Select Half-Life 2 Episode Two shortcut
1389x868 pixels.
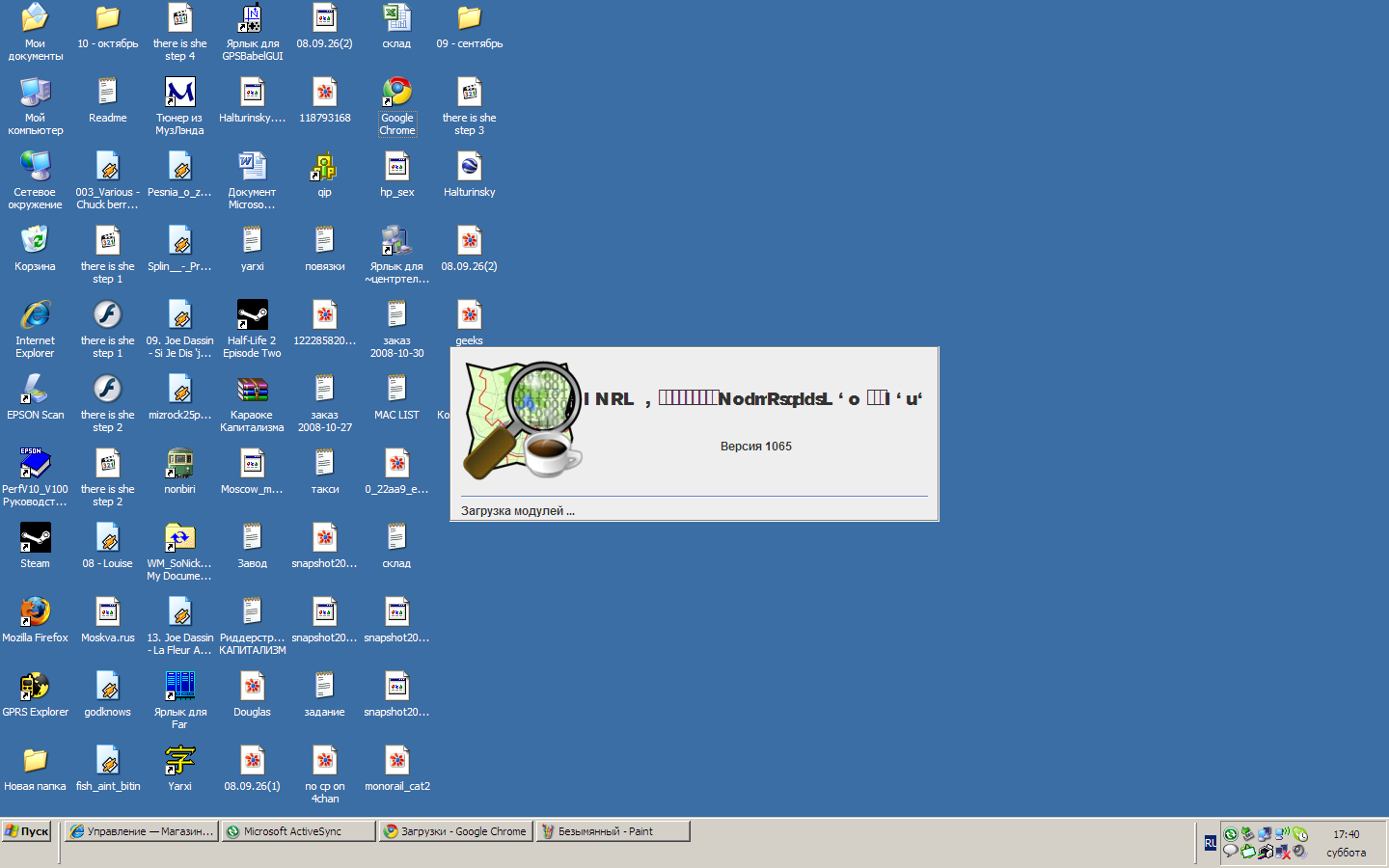pos(252,315)
